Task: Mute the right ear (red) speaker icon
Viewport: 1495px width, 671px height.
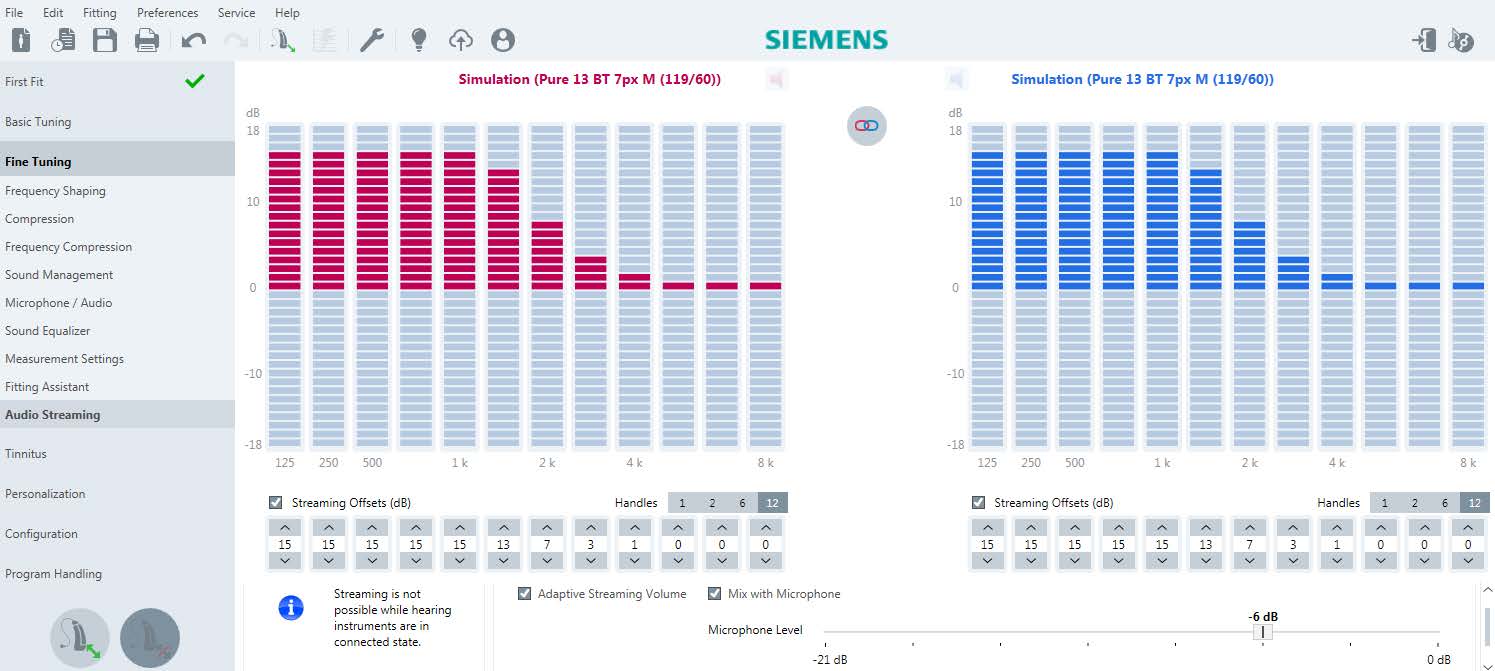Action: click(x=776, y=79)
